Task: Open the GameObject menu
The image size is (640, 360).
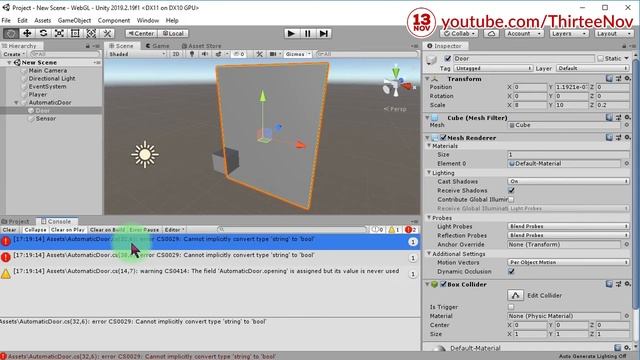Action: point(74,20)
